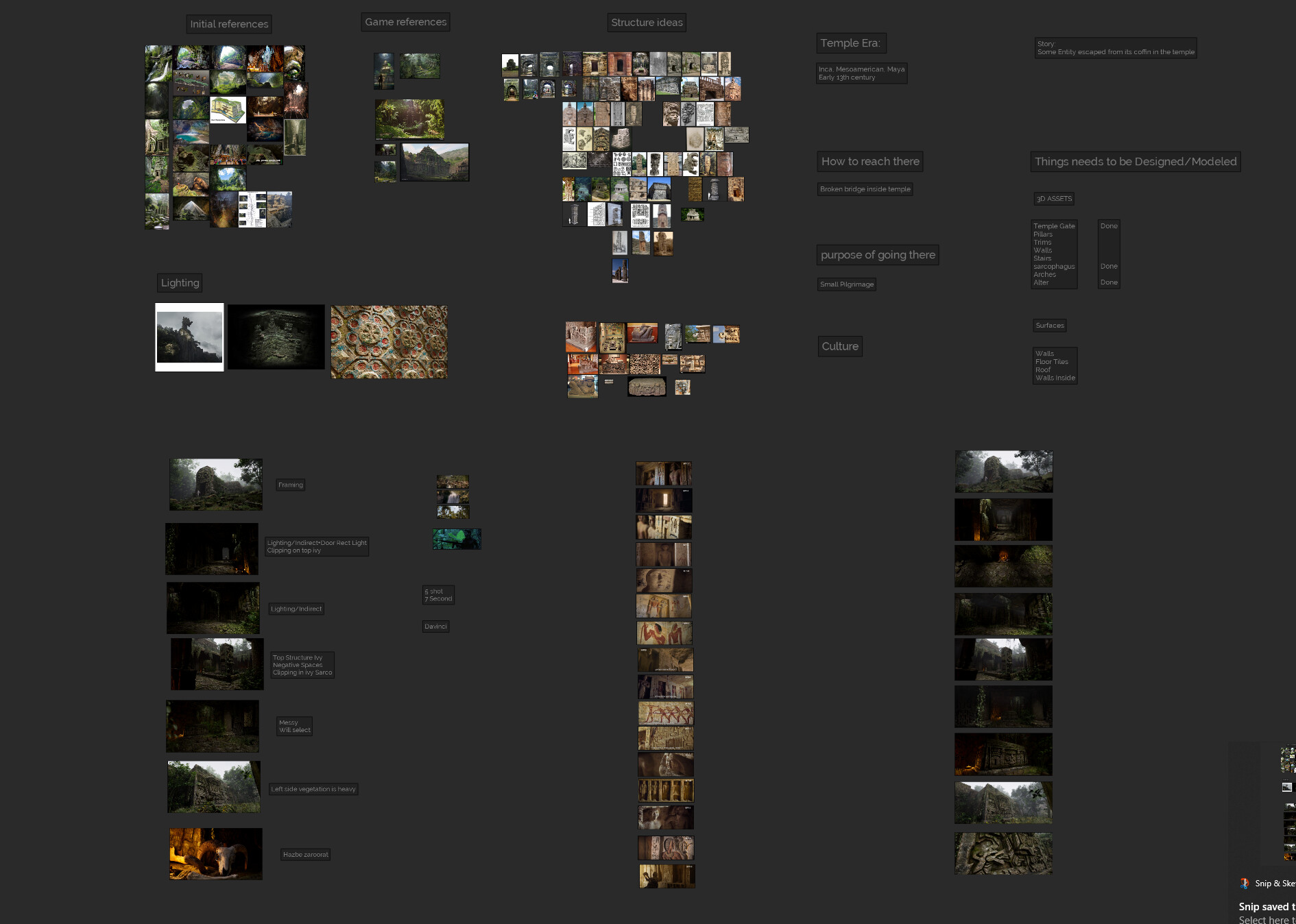Select the "Left side vegetation is heavy" note
Image resolution: width=1296 pixels, height=924 pixels.
click(x=313, y=789)
